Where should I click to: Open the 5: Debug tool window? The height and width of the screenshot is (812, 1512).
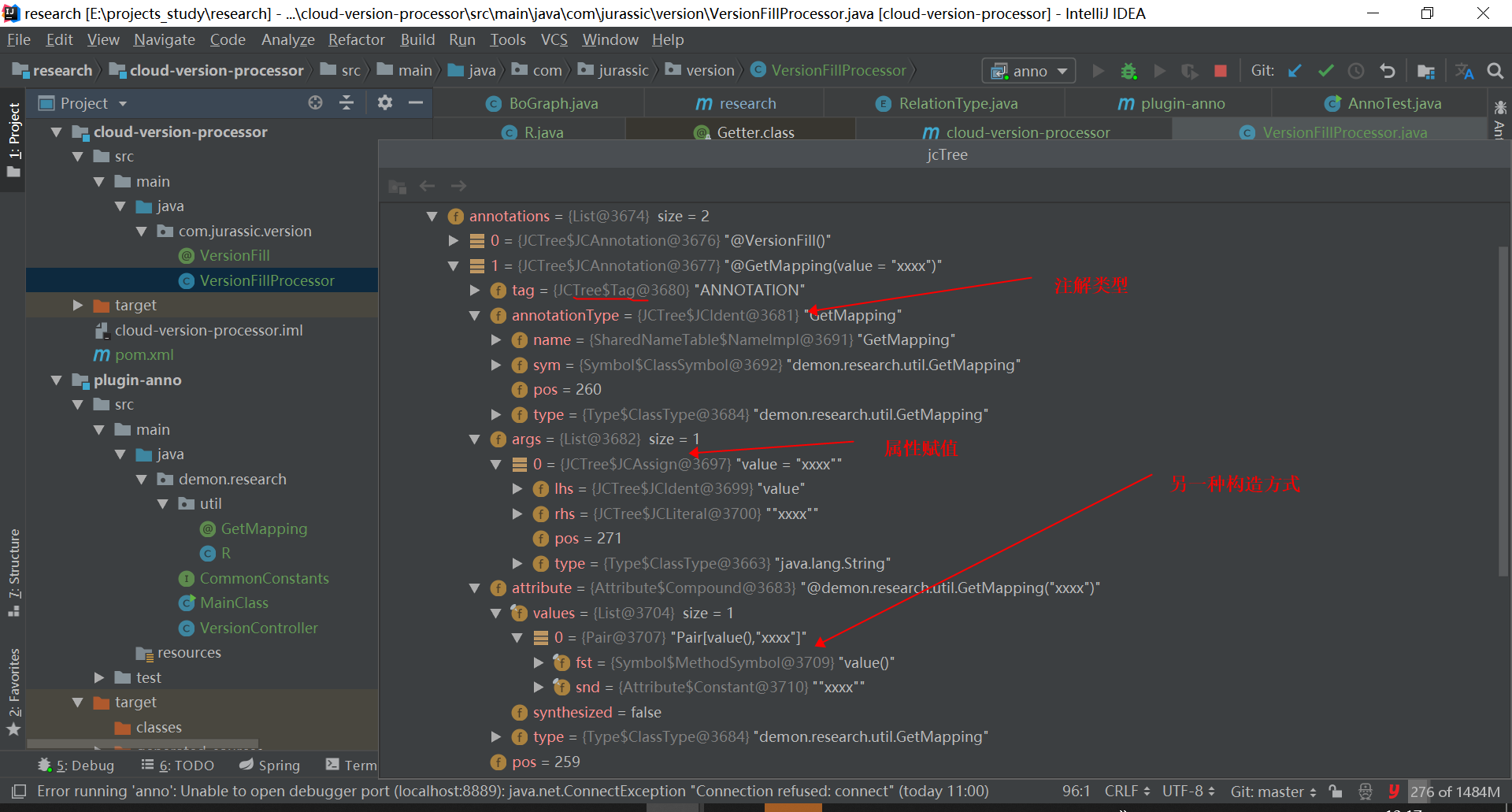(x=76, y=765)
